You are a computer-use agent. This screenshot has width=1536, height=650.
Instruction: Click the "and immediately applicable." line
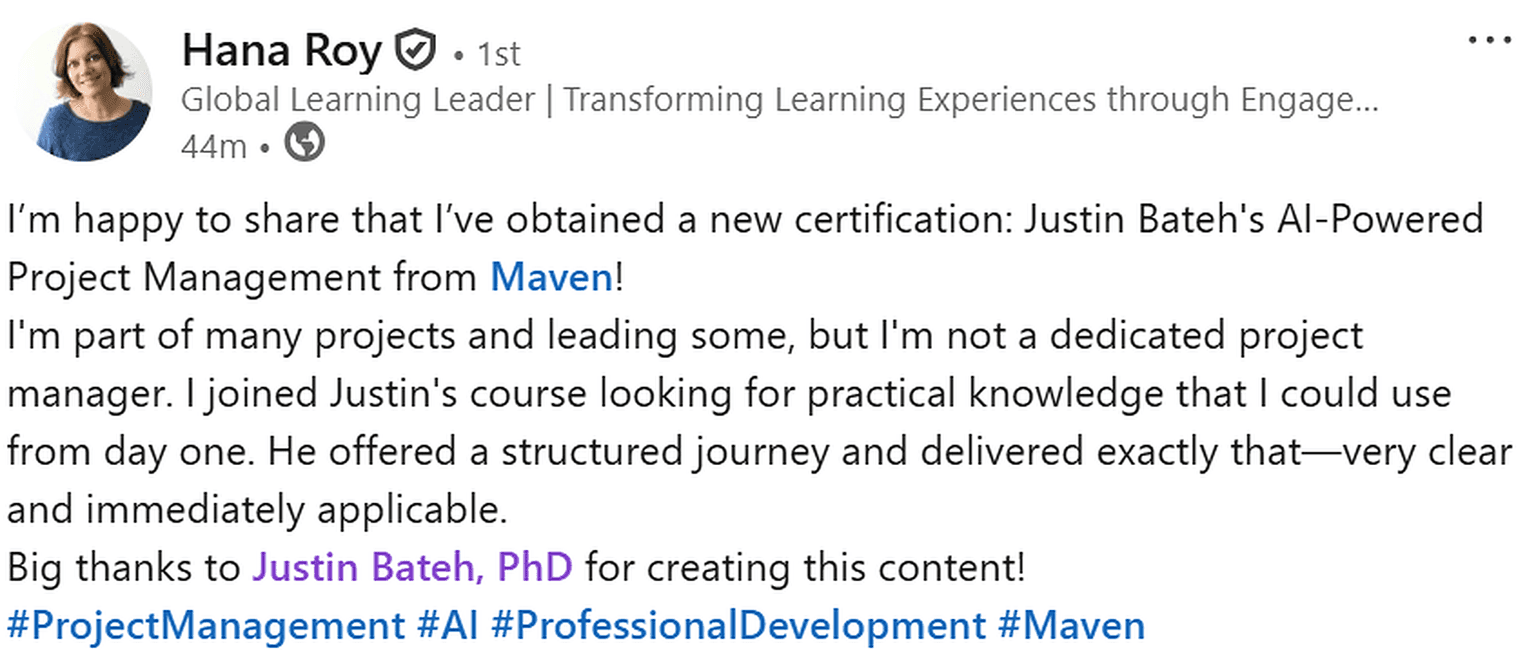(x=256, y=510)
